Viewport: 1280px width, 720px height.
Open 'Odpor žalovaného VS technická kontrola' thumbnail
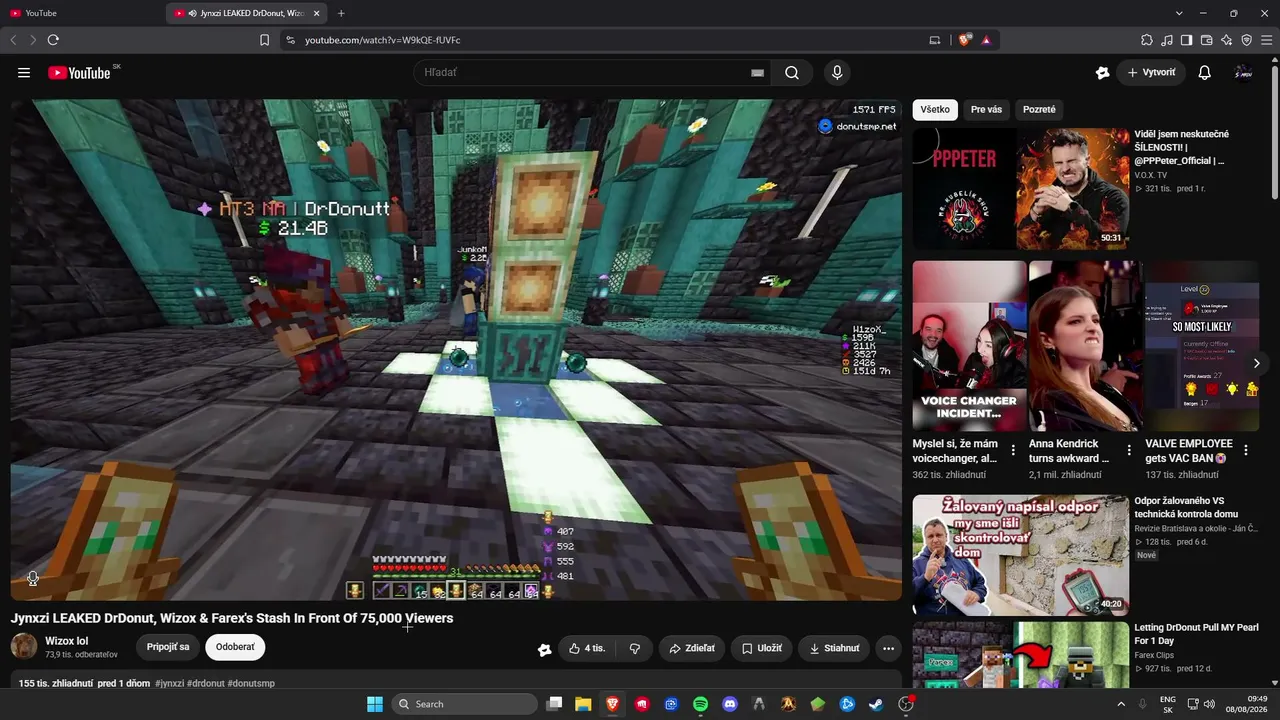1021,555
